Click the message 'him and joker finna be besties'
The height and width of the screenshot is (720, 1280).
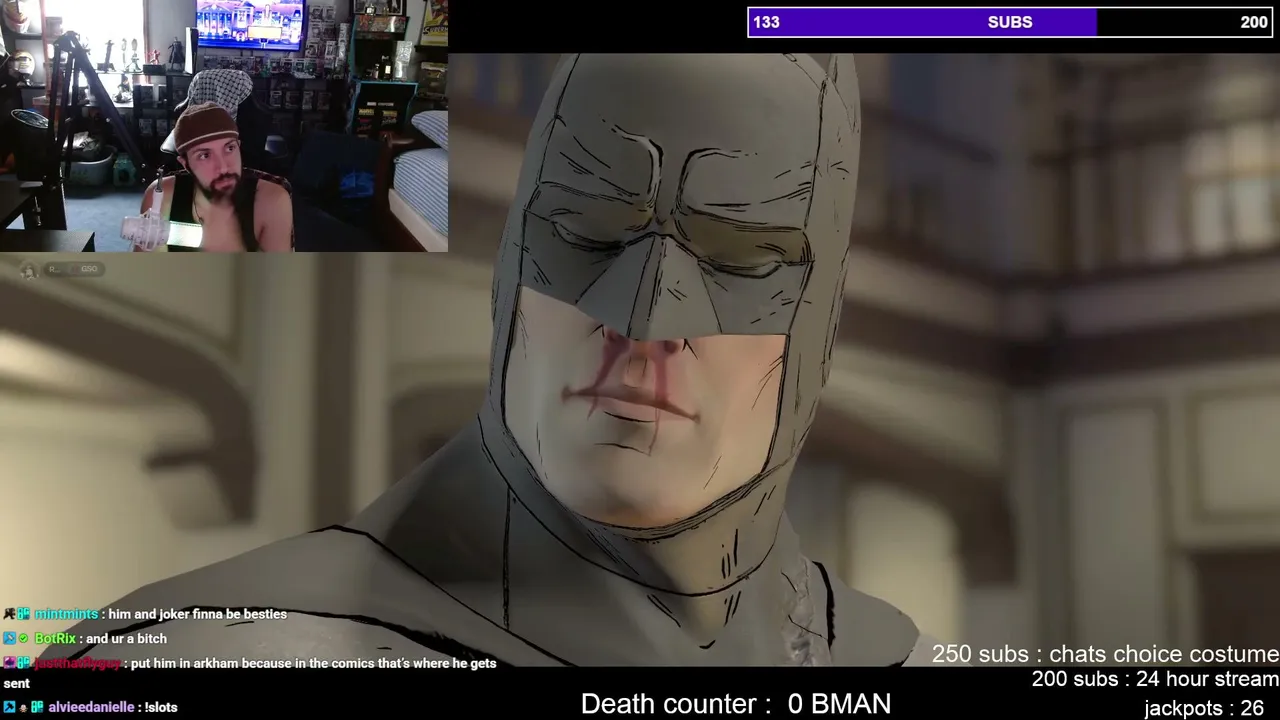[198, 614]
